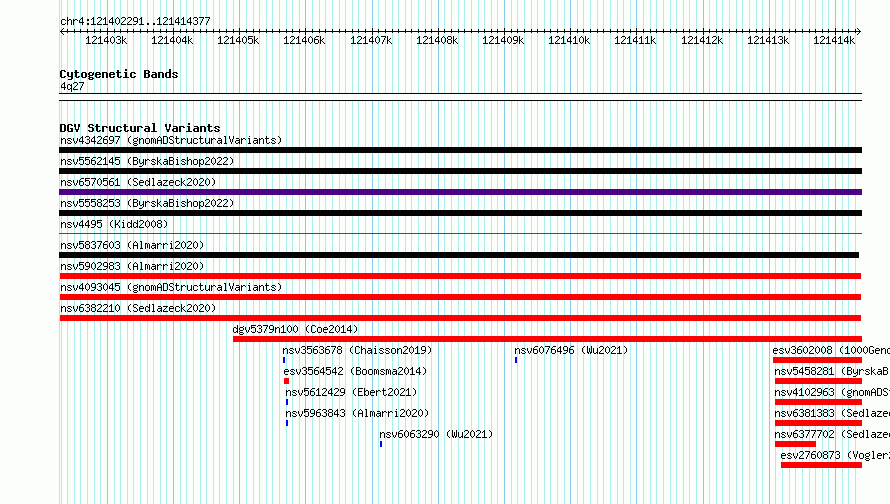Click the blue marker under nsv5612429
This screenshot has height=504, width=890.
tap(287, 402)
